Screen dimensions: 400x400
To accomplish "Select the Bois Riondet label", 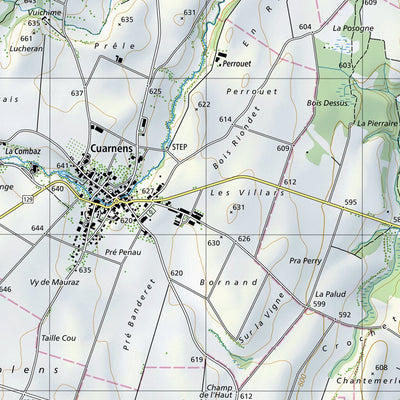I will 236,138.
